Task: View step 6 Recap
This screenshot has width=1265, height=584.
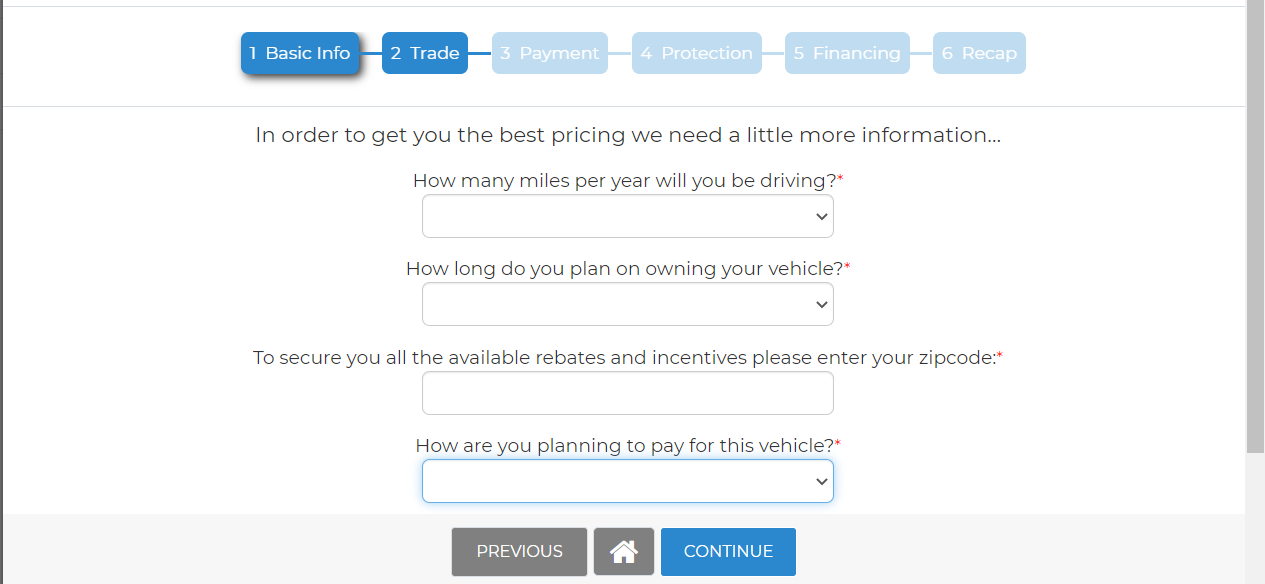Action: pos(979,53)
